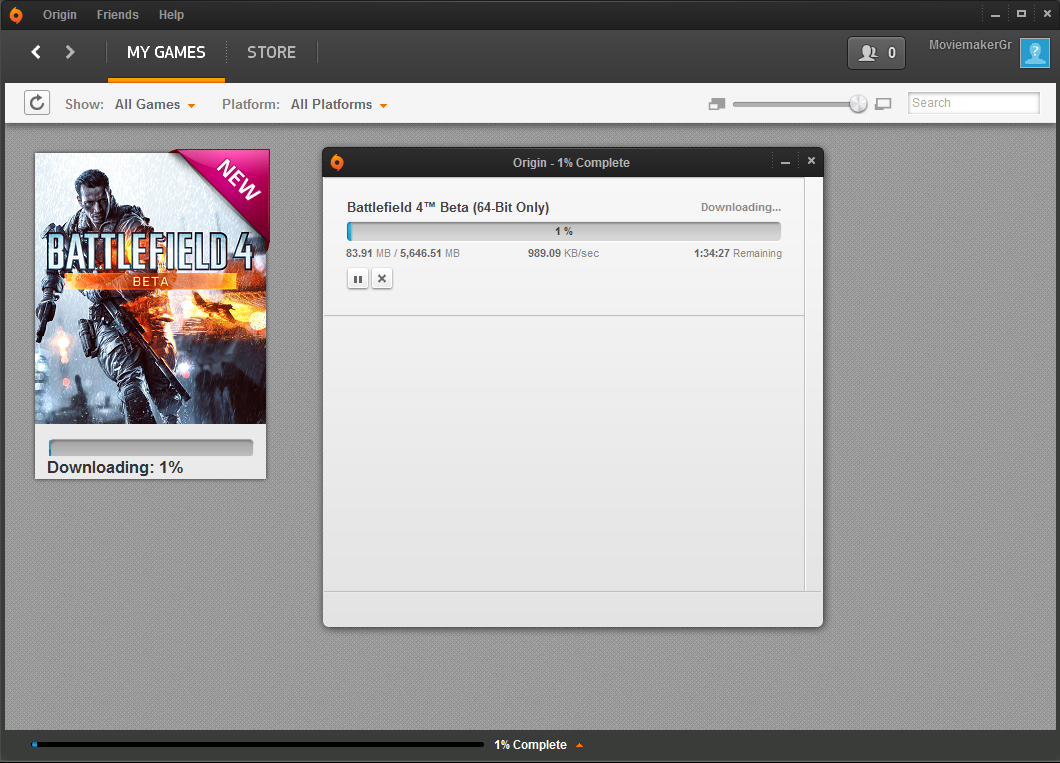The height and width of the screenshot is (763, 1060).
Task: Expand the '1% Complete' bottom status arrow
Action: [579, 745]
